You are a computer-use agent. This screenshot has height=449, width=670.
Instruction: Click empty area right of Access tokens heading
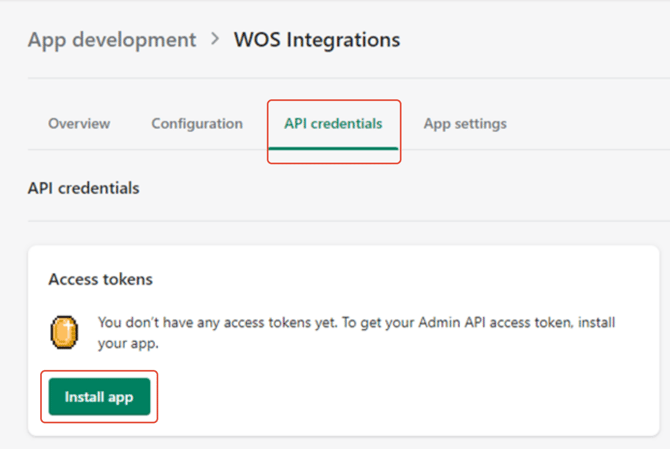coord(400,280)
